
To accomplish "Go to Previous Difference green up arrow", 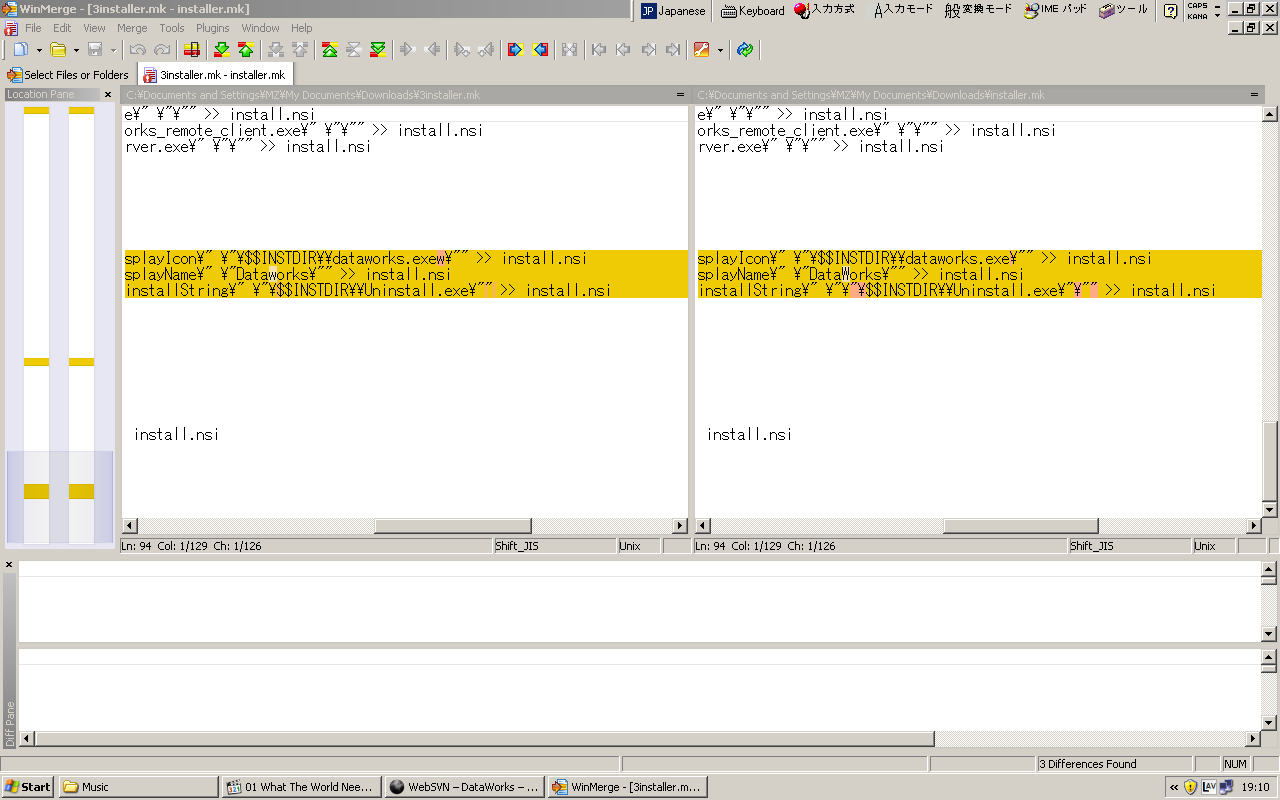I will tap(246, 49).
